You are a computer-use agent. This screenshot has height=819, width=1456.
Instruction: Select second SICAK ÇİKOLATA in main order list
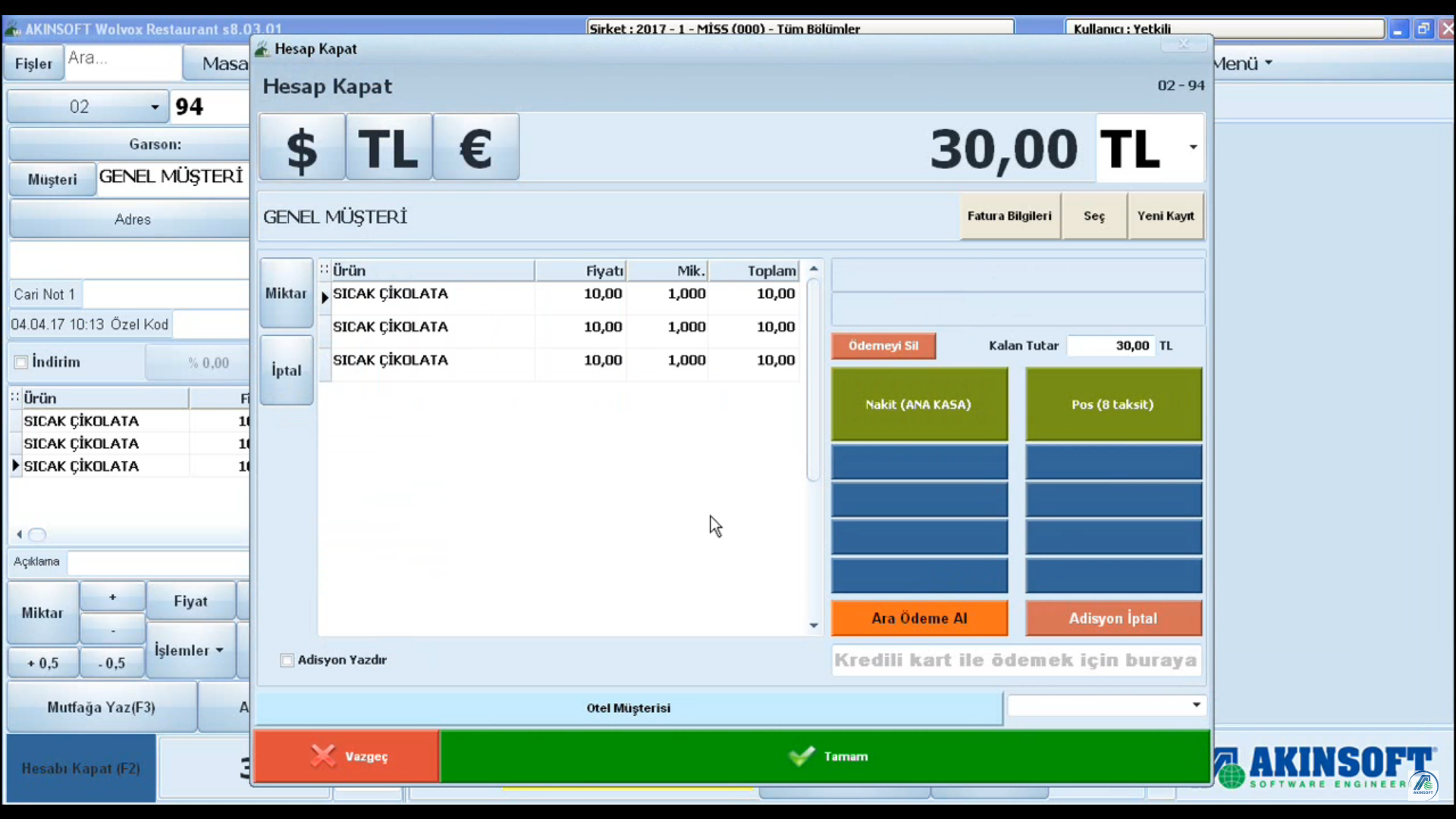click(129, 444)
